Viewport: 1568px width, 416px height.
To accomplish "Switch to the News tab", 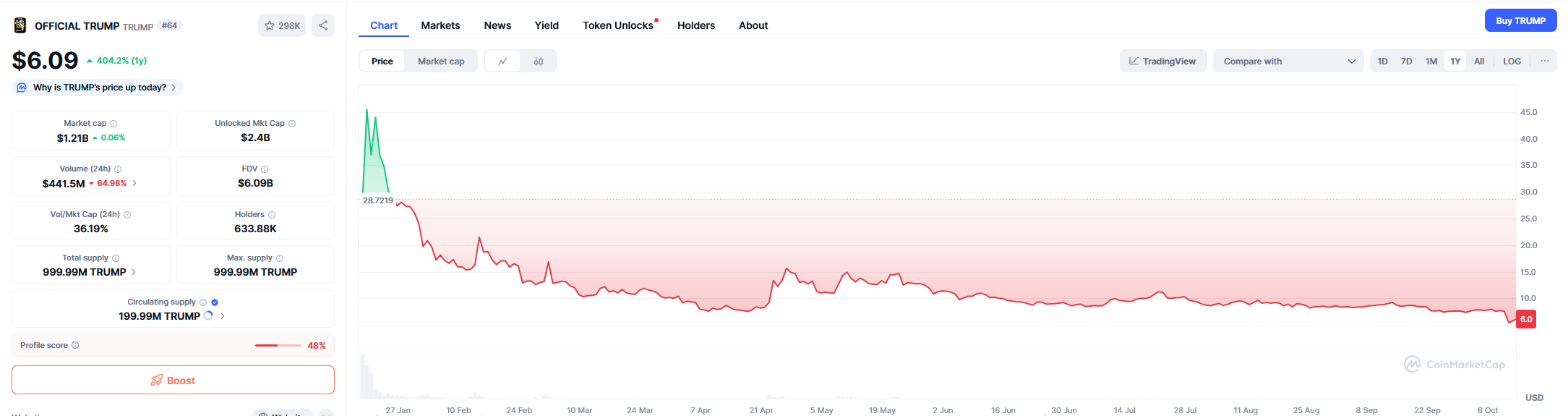I will (497, 25).
